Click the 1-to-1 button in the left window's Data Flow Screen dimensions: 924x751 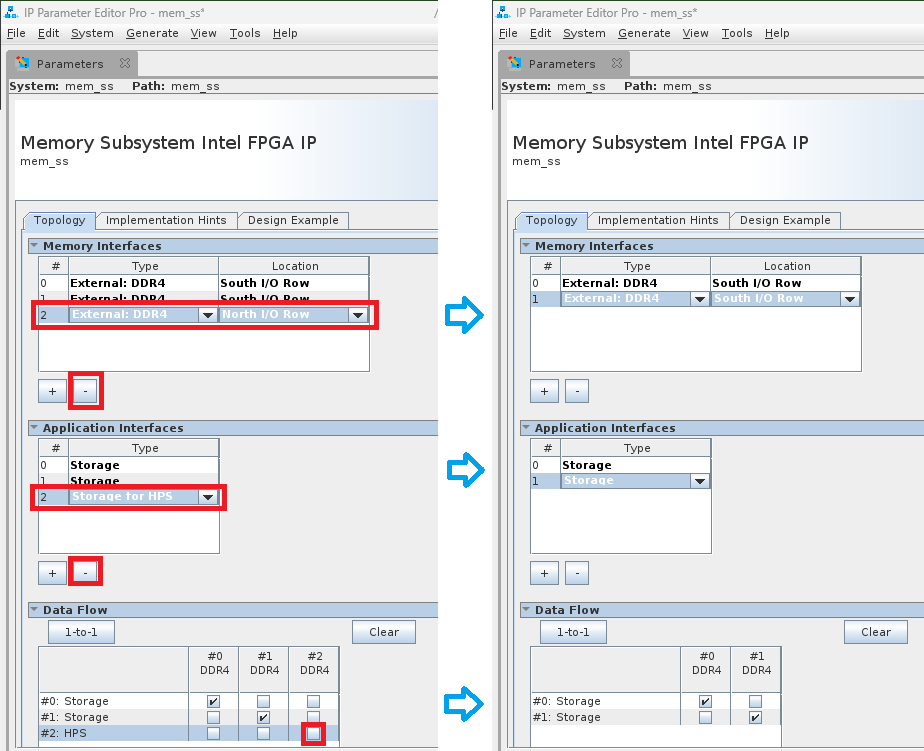[81, 632]
